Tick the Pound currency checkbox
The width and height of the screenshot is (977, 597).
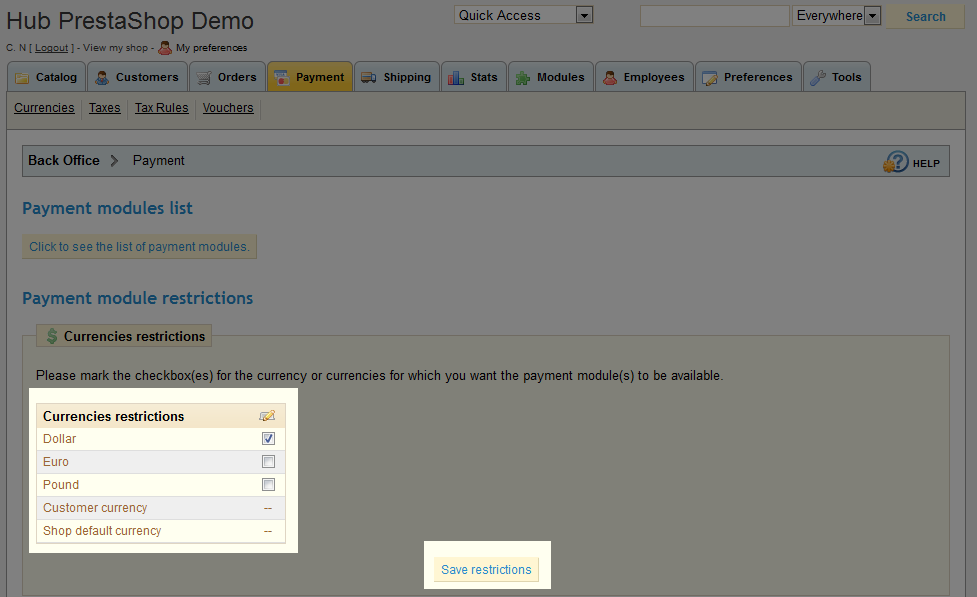268,485
